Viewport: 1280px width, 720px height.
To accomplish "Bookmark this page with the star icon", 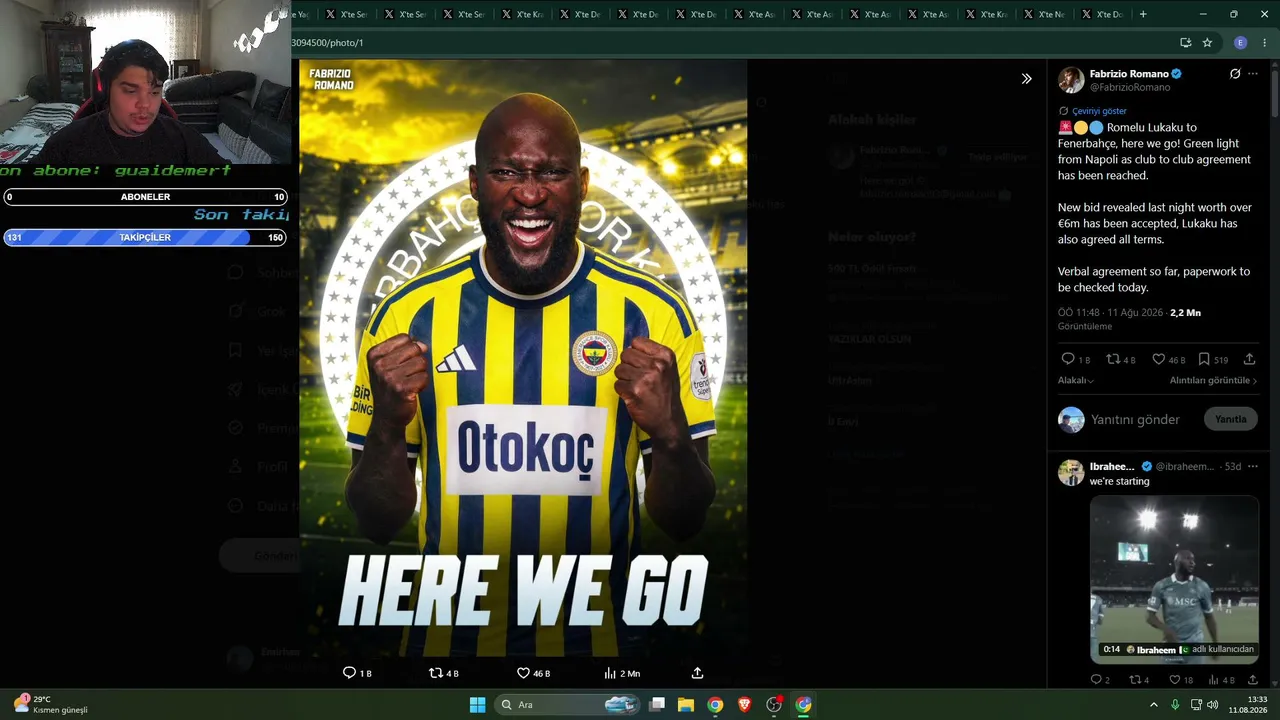I will point(1207,43).
